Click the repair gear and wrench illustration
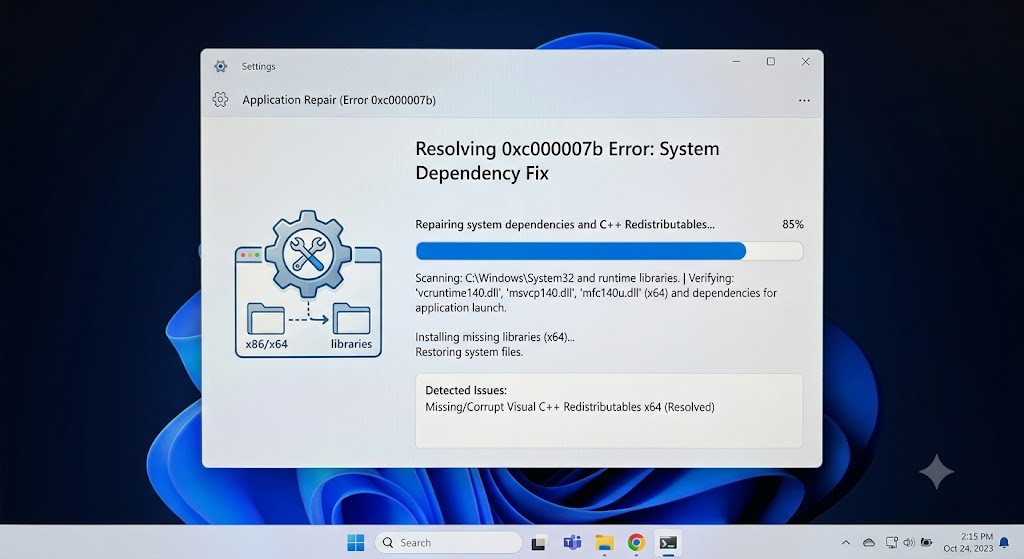The width and height of the screenshot is (1024, 559). click(x=308, y=253)
